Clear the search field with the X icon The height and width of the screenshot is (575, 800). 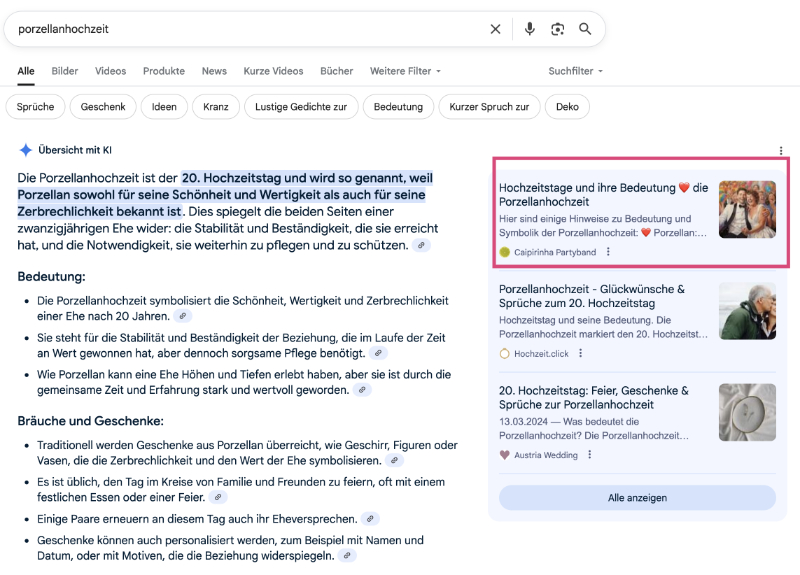pos(495,29)
